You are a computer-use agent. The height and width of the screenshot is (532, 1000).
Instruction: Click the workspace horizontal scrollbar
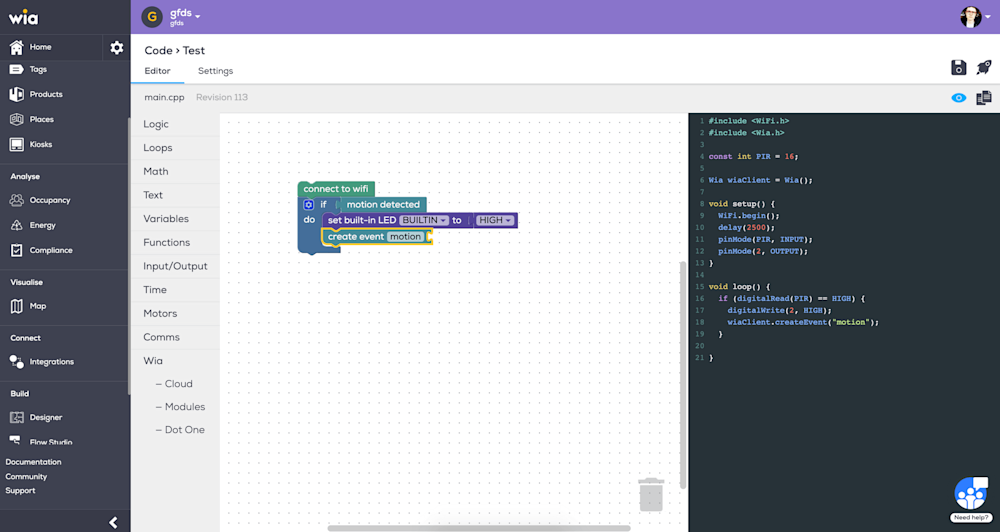(x=478, y=528)
